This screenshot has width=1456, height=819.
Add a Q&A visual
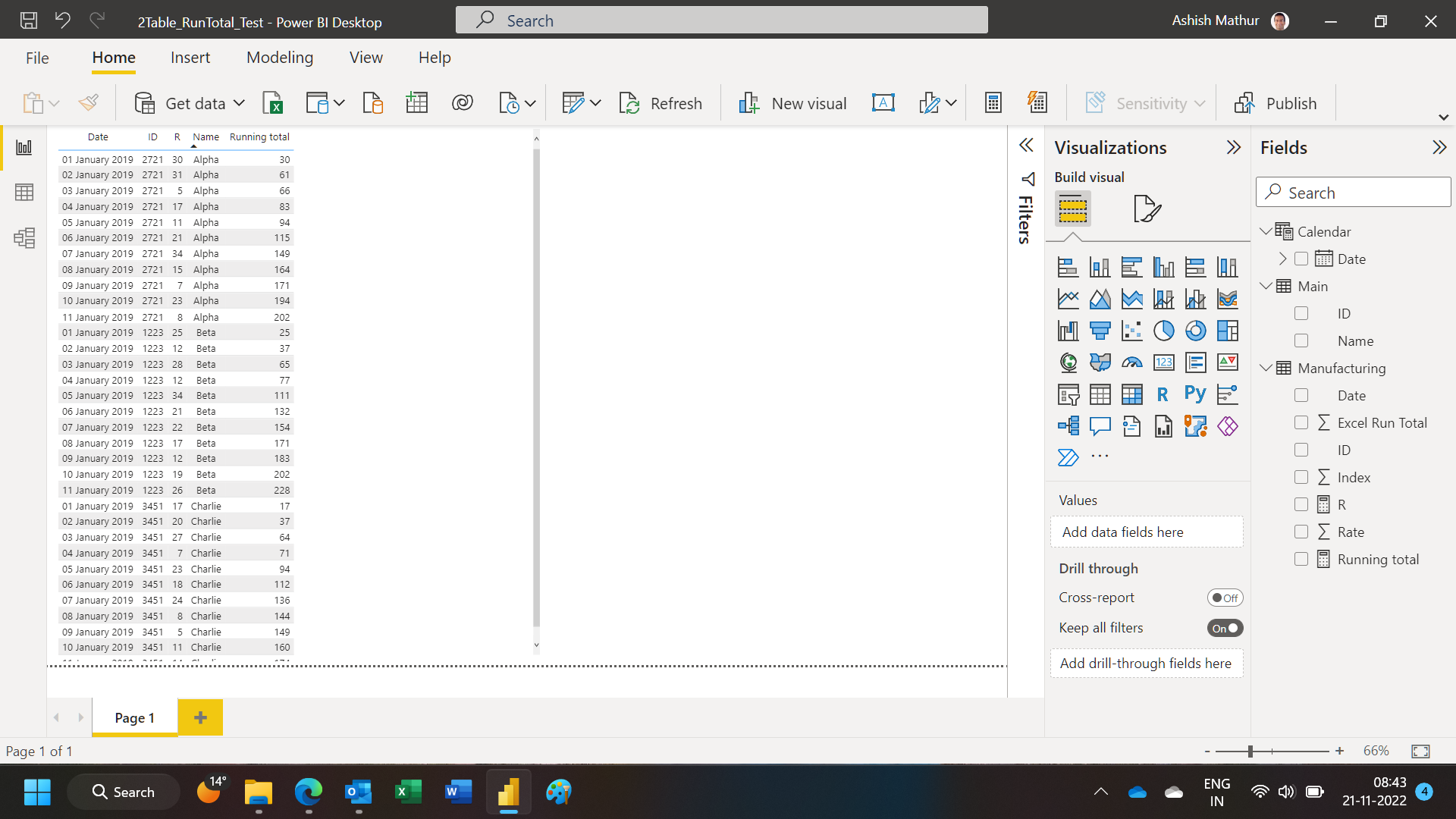[x=1100, y=426]
